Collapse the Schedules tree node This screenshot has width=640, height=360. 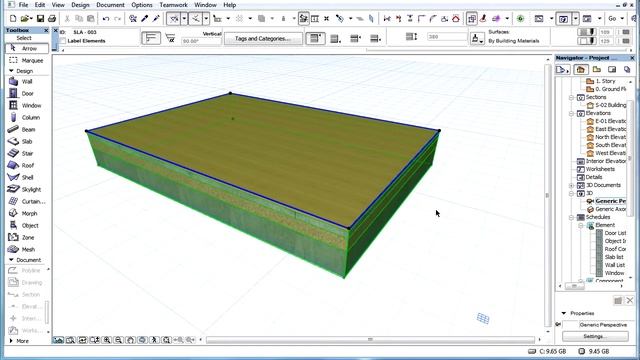pyautogui.click(x=571, y=218)
